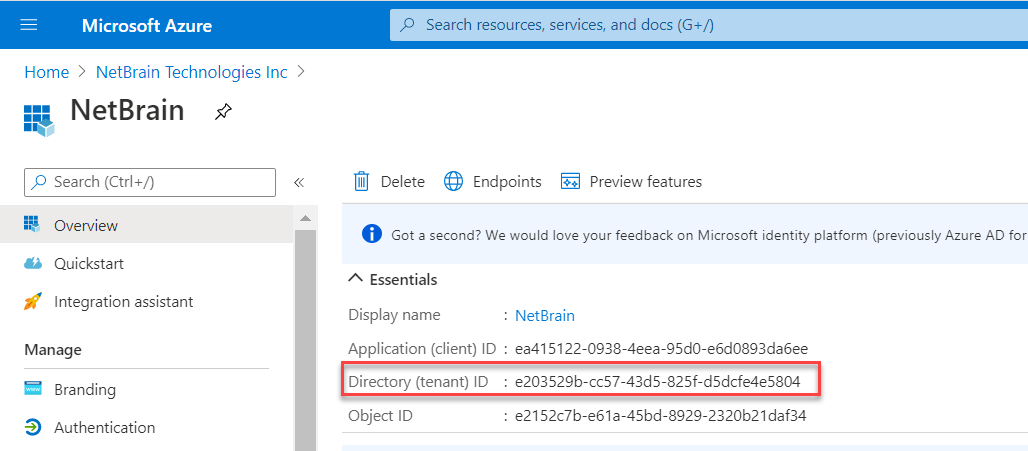This screenshot has width=1028, height=451.
Task: Click the Preview features icon
Action: (x=571, y=181)
